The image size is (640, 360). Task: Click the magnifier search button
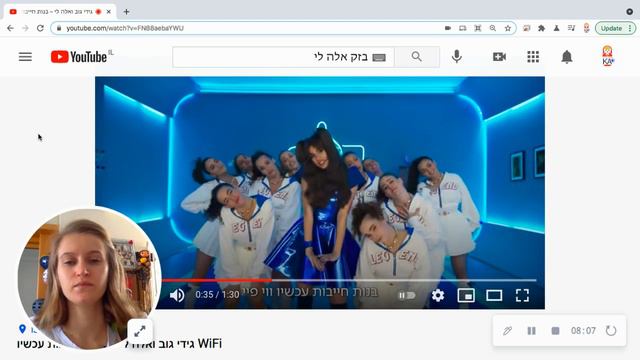(x=417, y=57)
